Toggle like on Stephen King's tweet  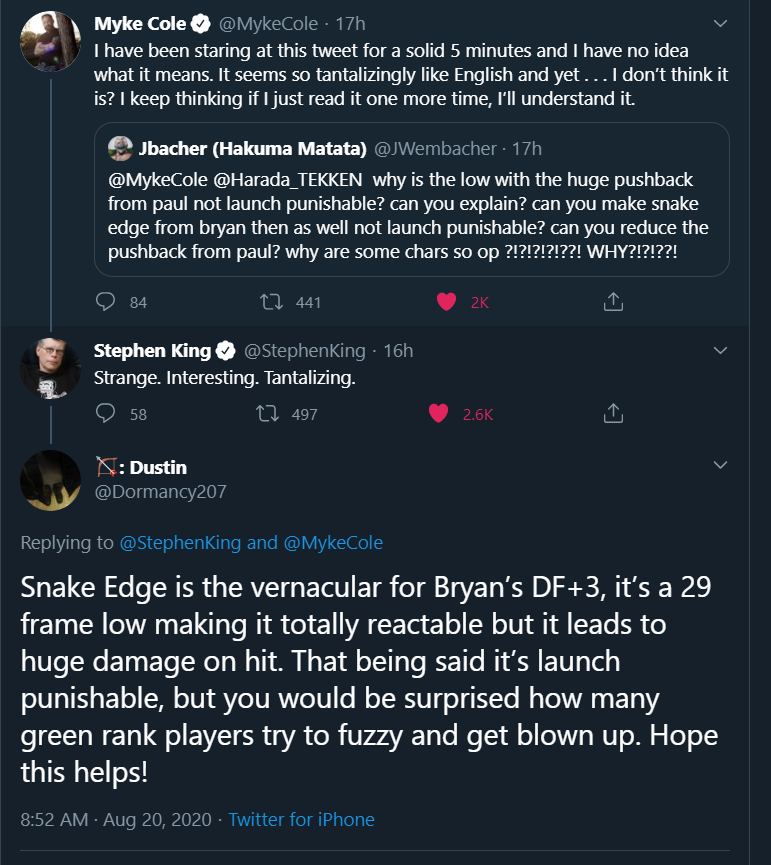tap(437, 413)
